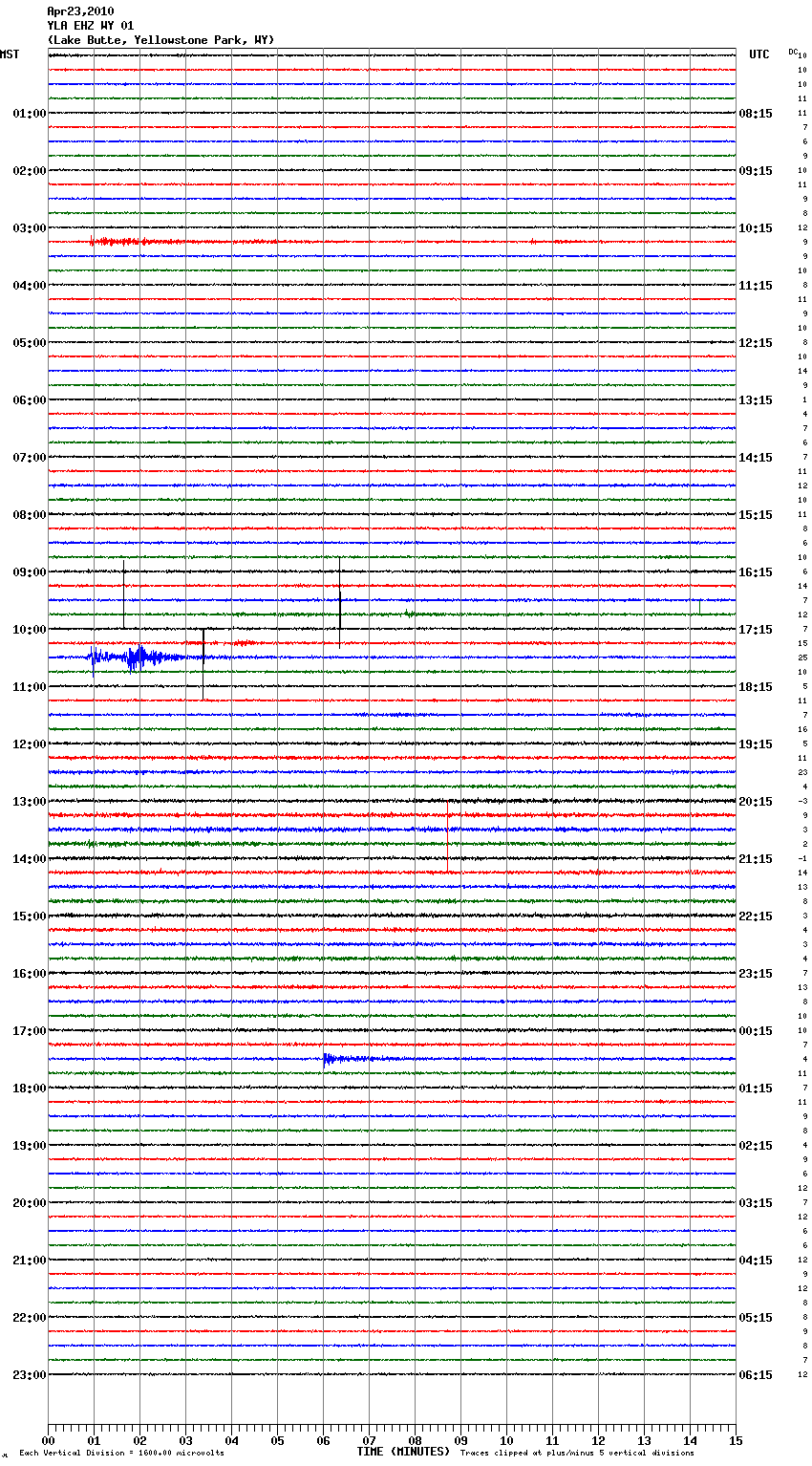The width and height of the screenshot is (812, 1466).
Task: Click the "DC" offset column header
Action: (793, 52)
